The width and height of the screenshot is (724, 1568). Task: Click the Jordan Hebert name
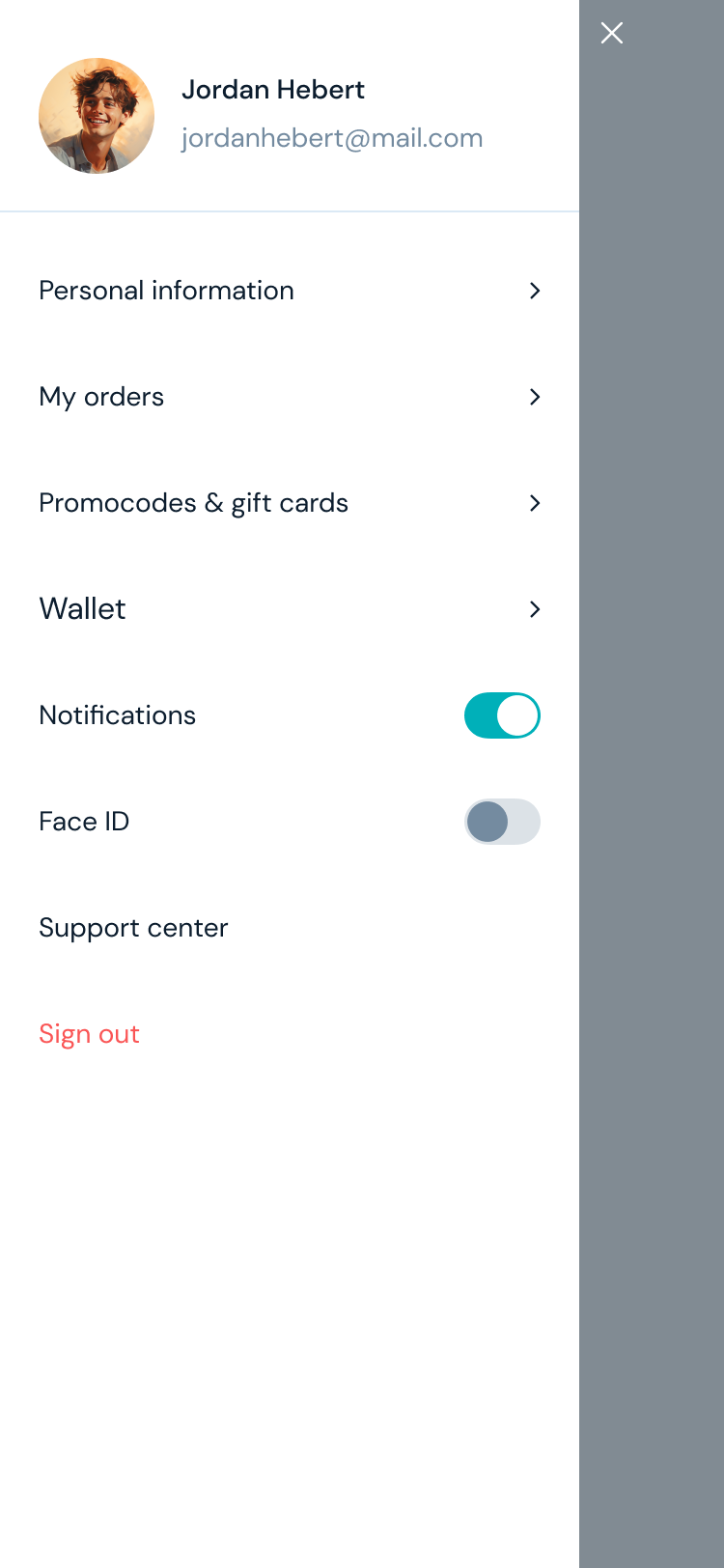(273, 90)
